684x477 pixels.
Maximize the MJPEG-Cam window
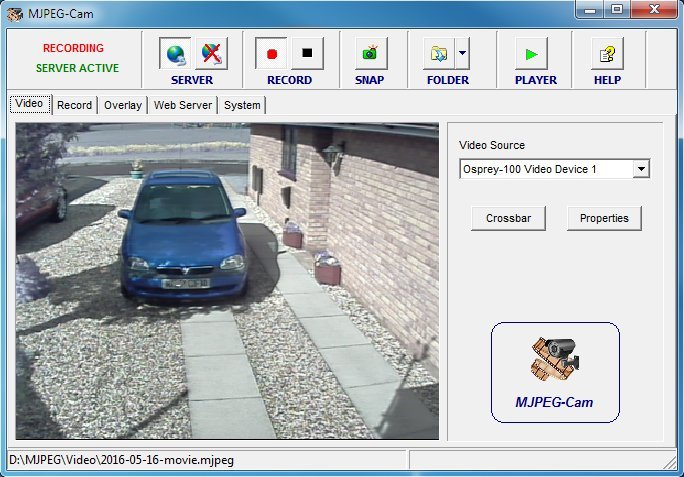pos(616,10)
